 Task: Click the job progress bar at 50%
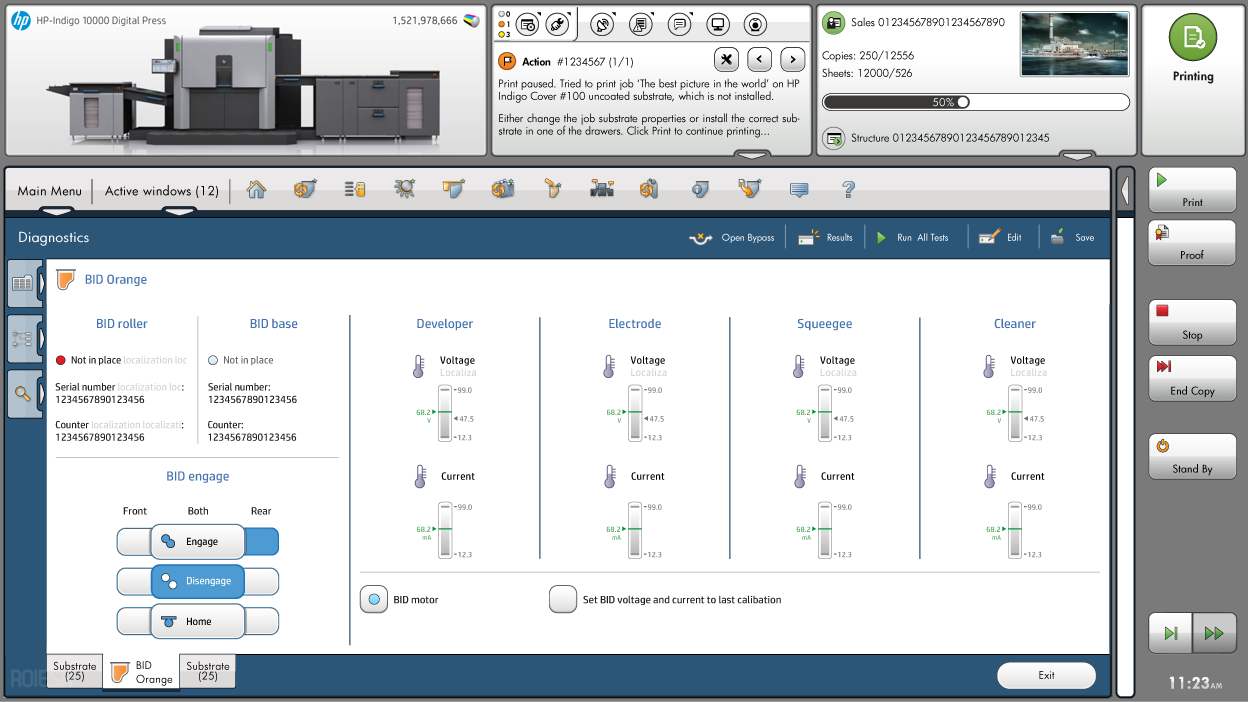976,102
